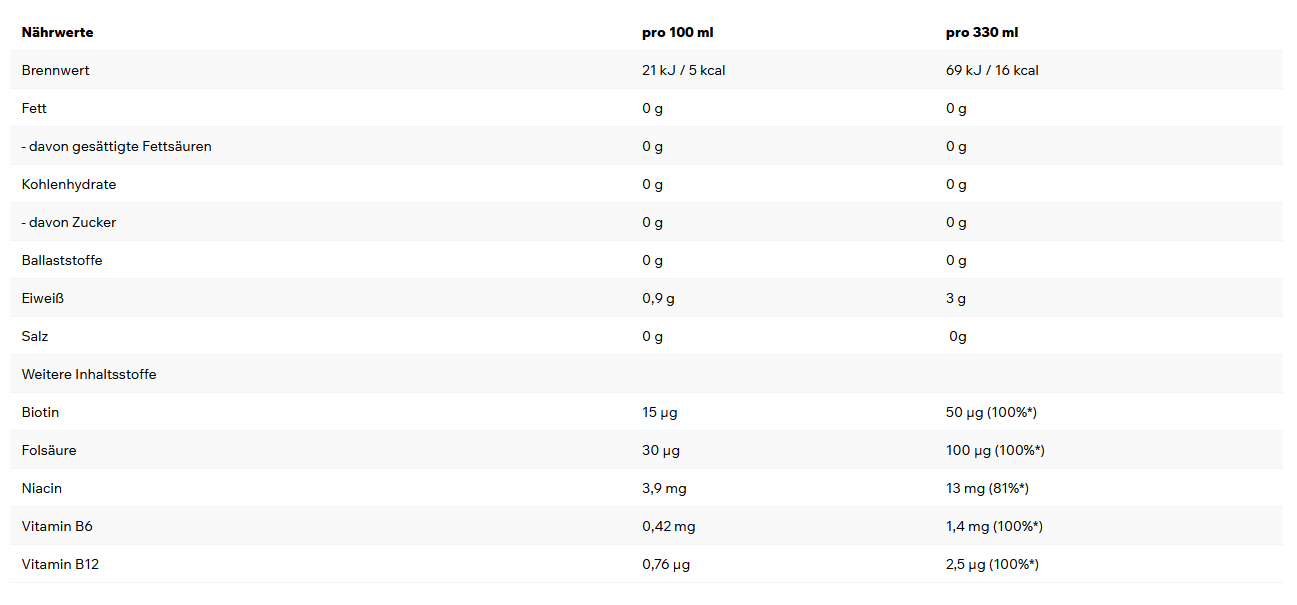Click the Eiweiß '0,9 g' value
The image size is (1297, 605).
click(658, 299)
